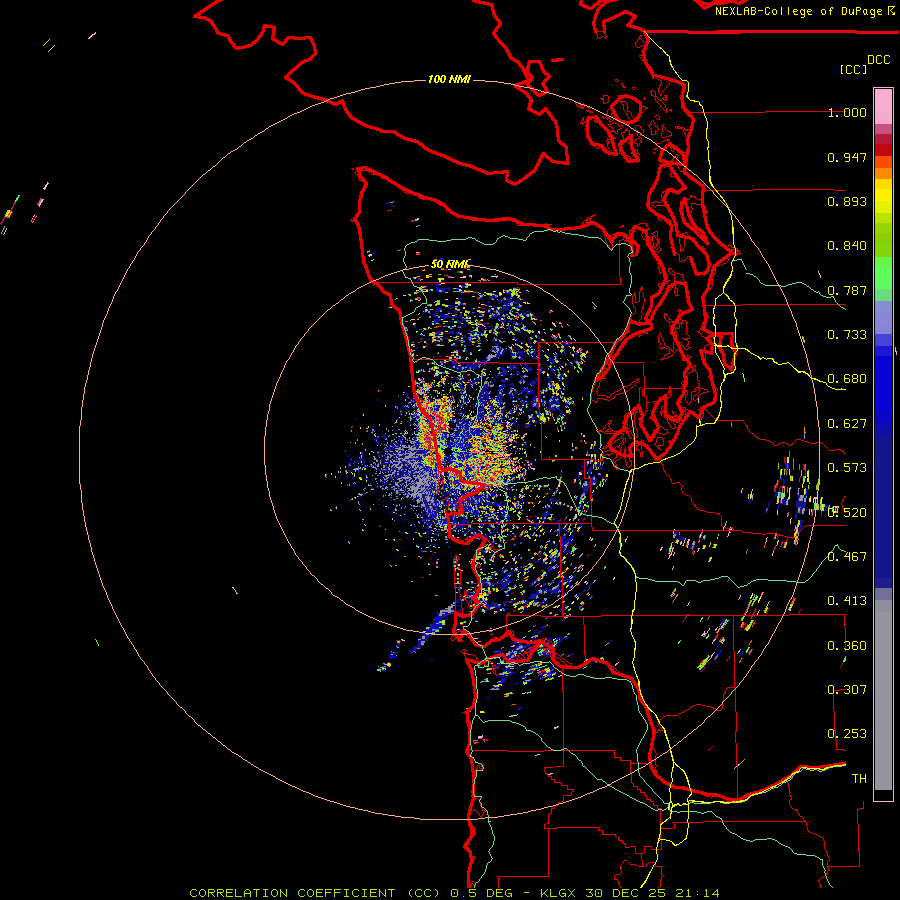This screenshot has width=900, height=900.
Task: Click the 0.413 scale value
Action: pyautogui.click(x=847, y=601)
